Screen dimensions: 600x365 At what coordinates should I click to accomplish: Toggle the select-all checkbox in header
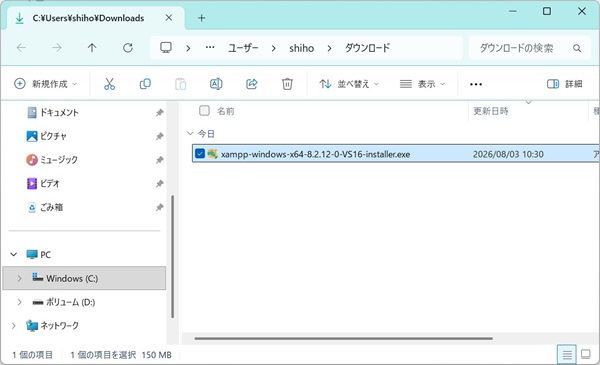(x=204, y=111)
